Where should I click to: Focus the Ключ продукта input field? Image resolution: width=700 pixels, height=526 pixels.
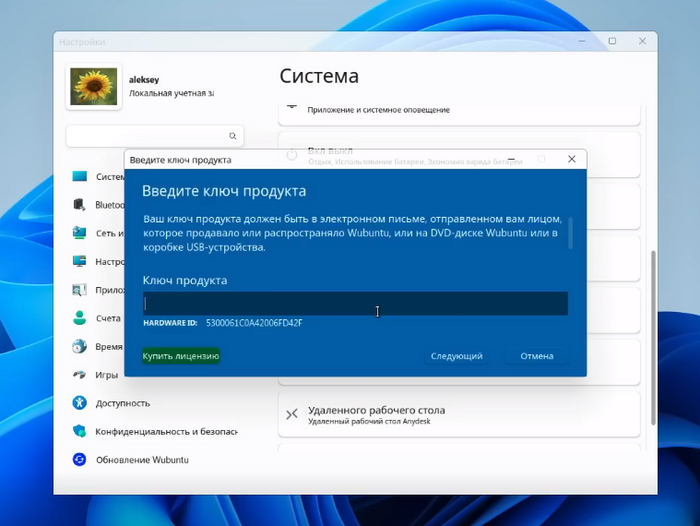click(x=355, y=303)
